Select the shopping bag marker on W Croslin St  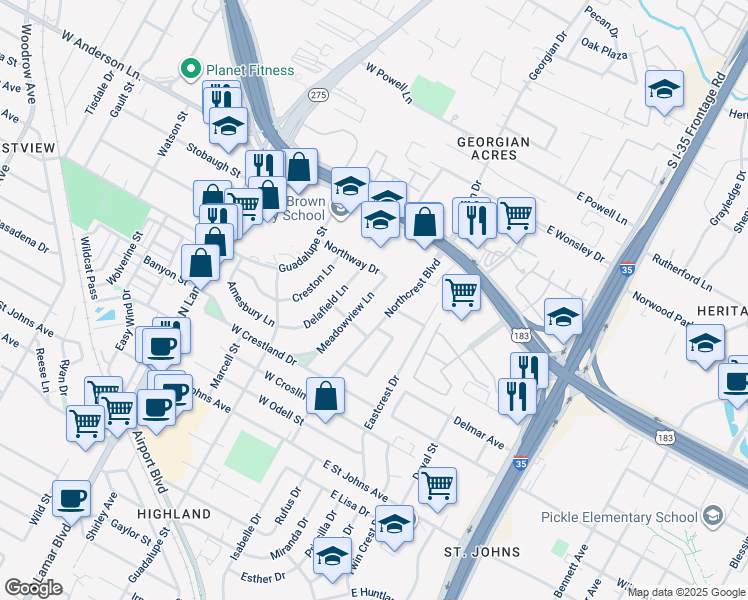(x=326, y=397)
